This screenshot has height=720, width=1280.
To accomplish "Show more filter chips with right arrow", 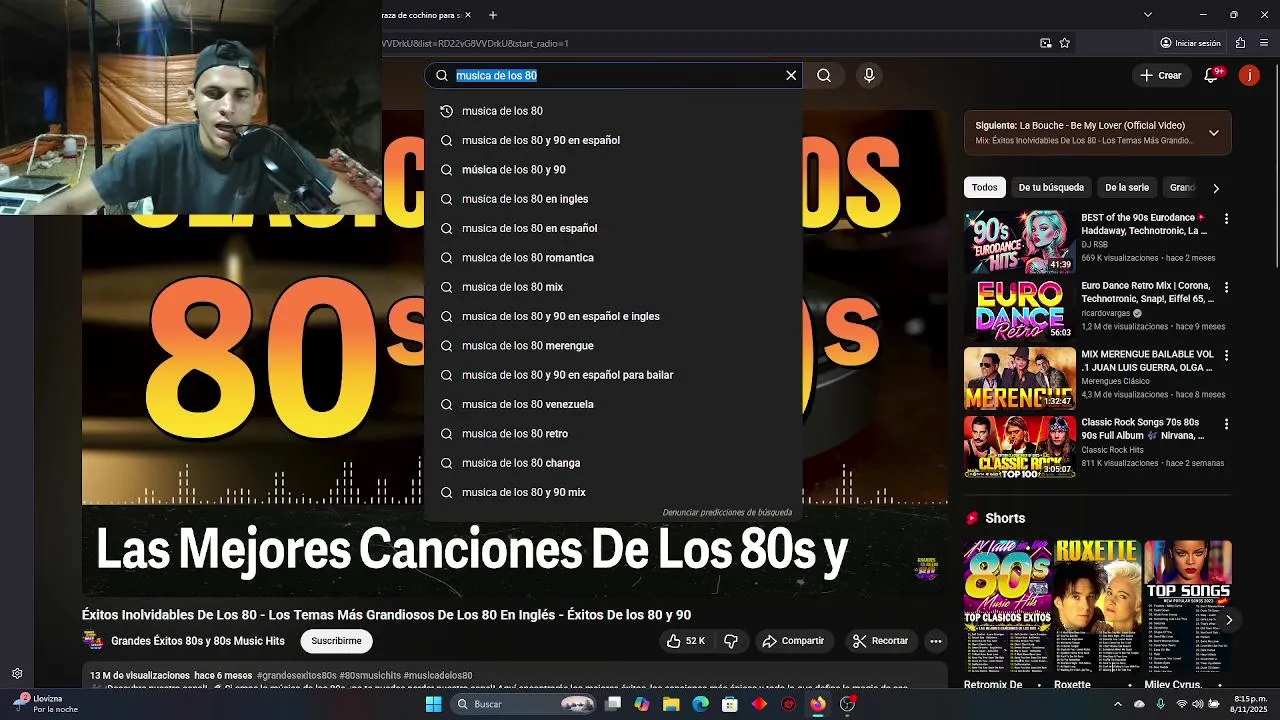I will pos(1216,188).
